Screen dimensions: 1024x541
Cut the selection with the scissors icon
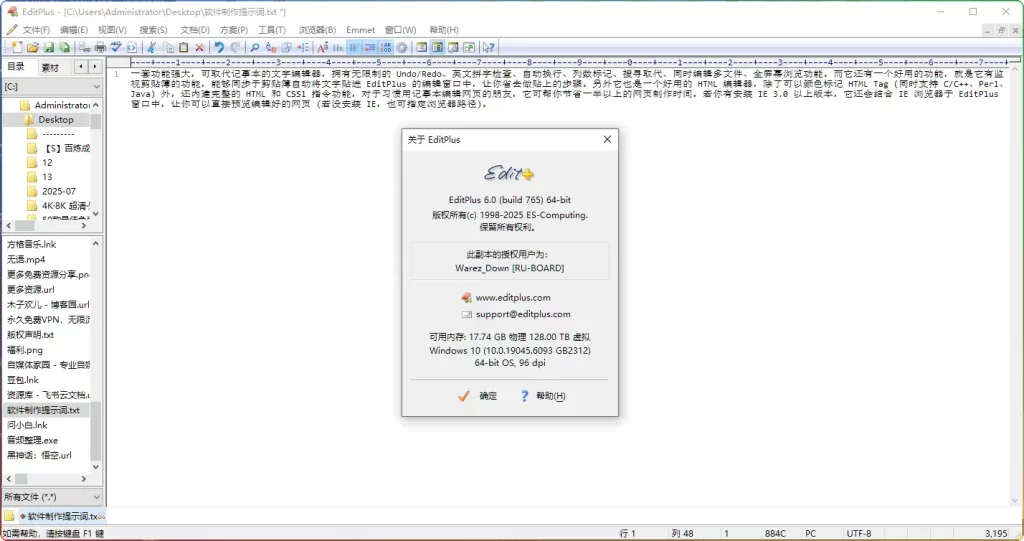(151, 47)
